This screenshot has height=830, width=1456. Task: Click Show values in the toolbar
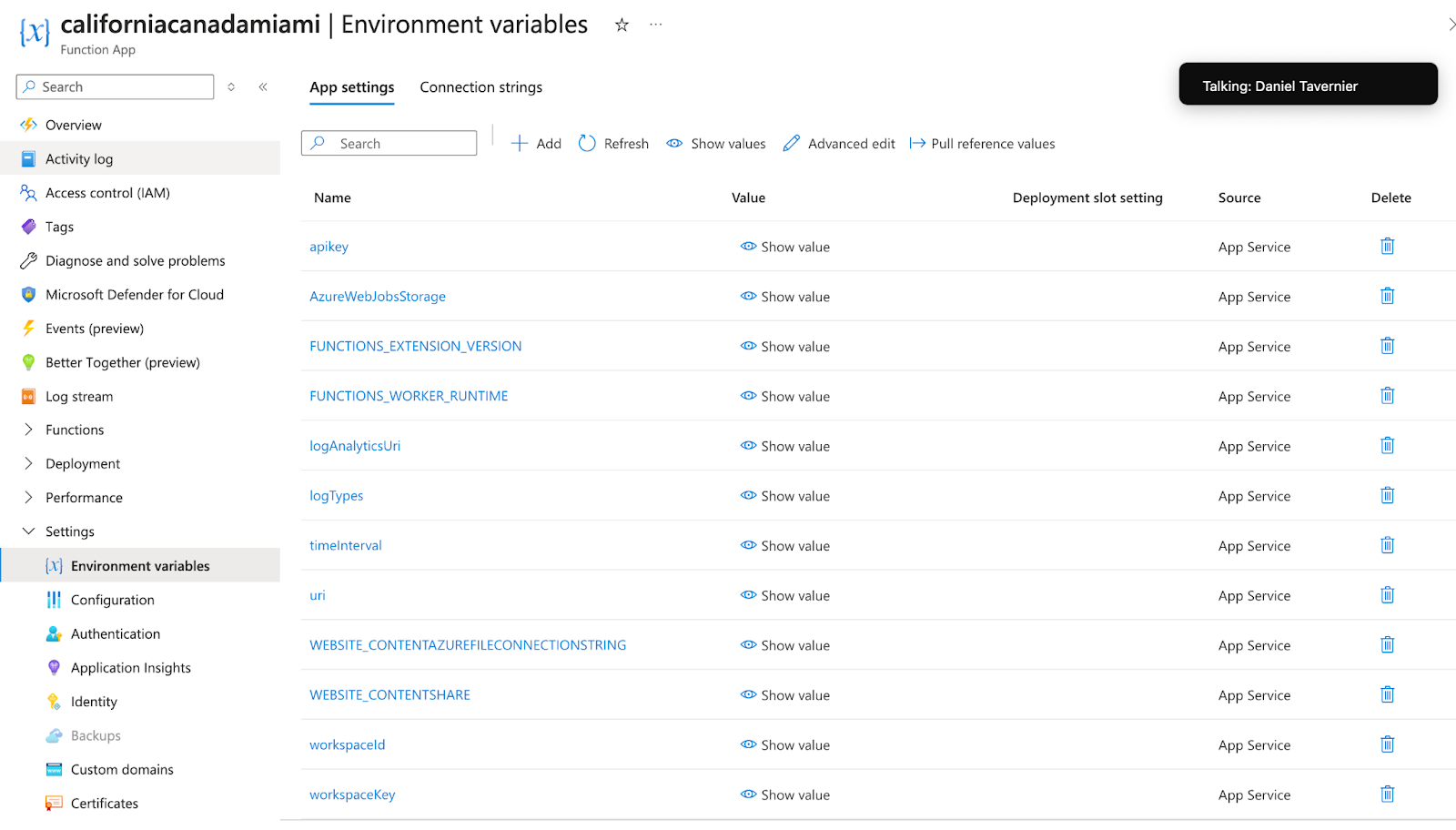[716, 144]
